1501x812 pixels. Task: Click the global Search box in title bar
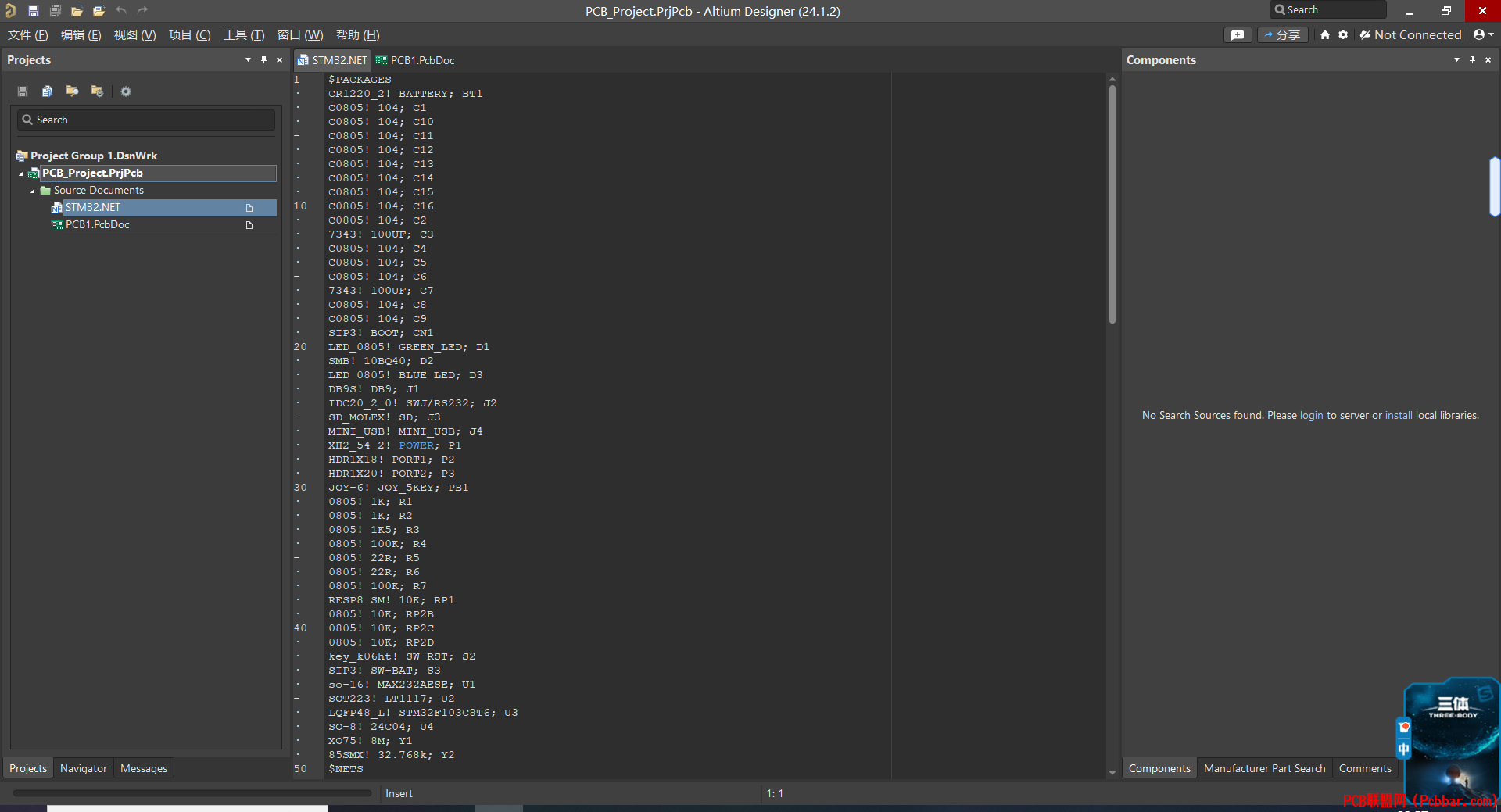coord(1327,10)
